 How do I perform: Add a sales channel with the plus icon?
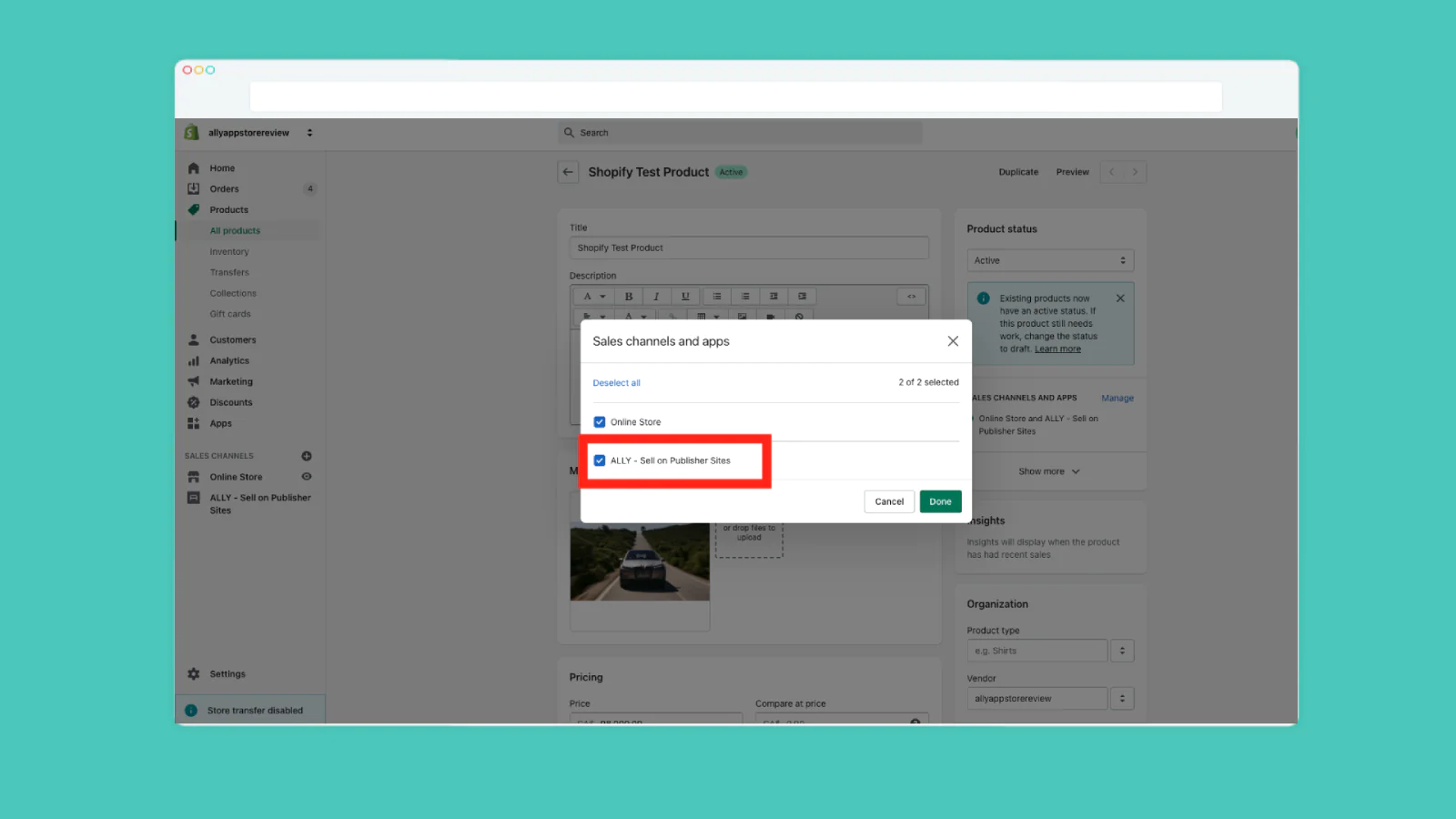tap(307, 456)
